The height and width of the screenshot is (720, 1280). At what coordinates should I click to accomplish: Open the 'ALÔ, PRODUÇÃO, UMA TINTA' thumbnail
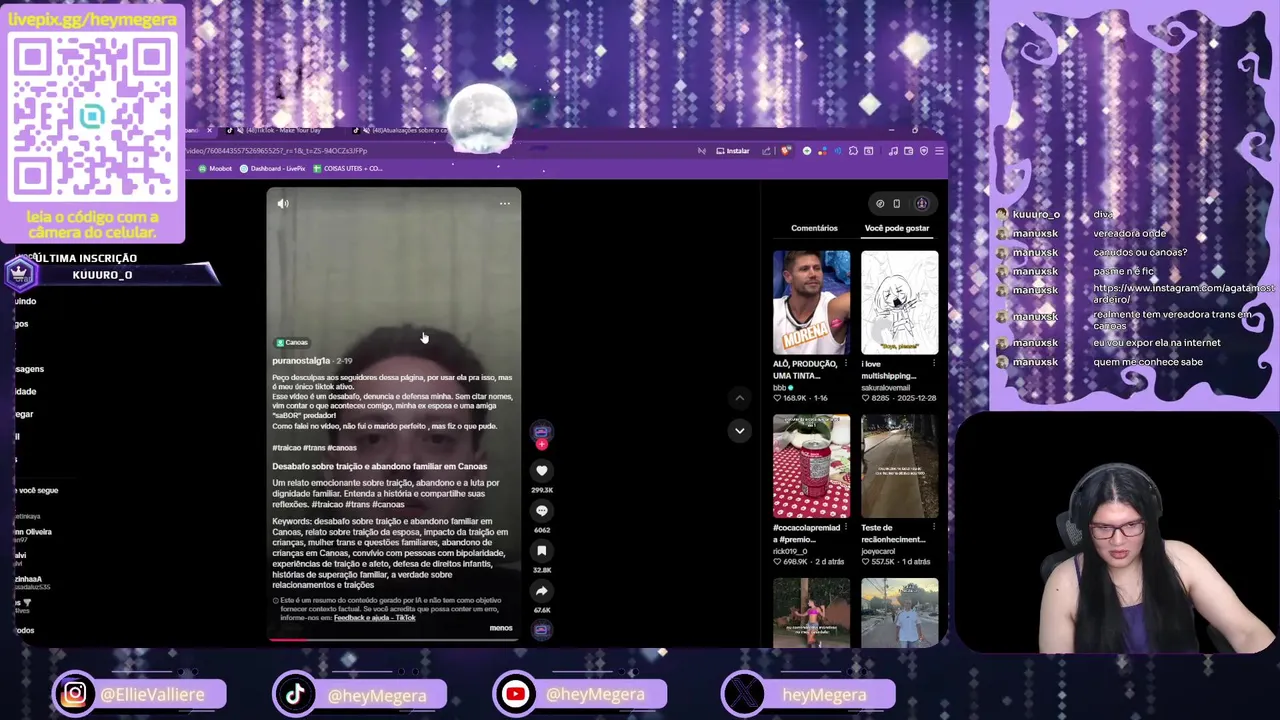pos(811,303)
